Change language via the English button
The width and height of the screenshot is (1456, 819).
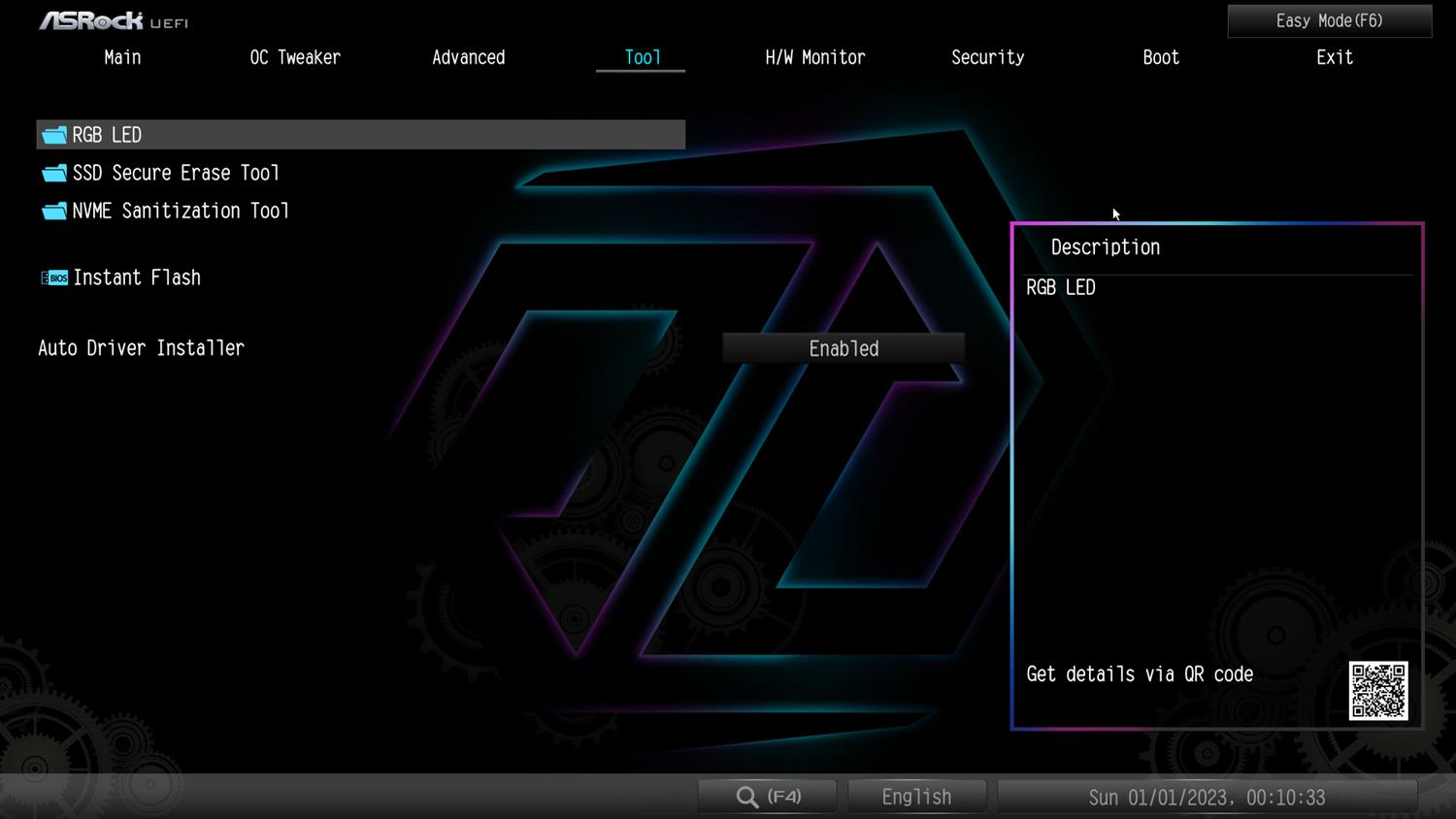coord(916,797)
